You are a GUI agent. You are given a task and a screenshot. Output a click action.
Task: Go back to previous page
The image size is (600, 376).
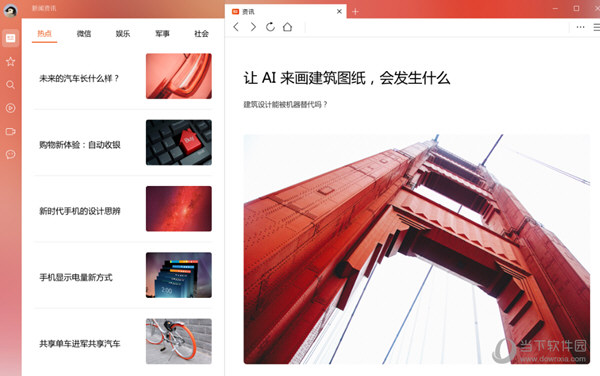click(x=236, y=27)
